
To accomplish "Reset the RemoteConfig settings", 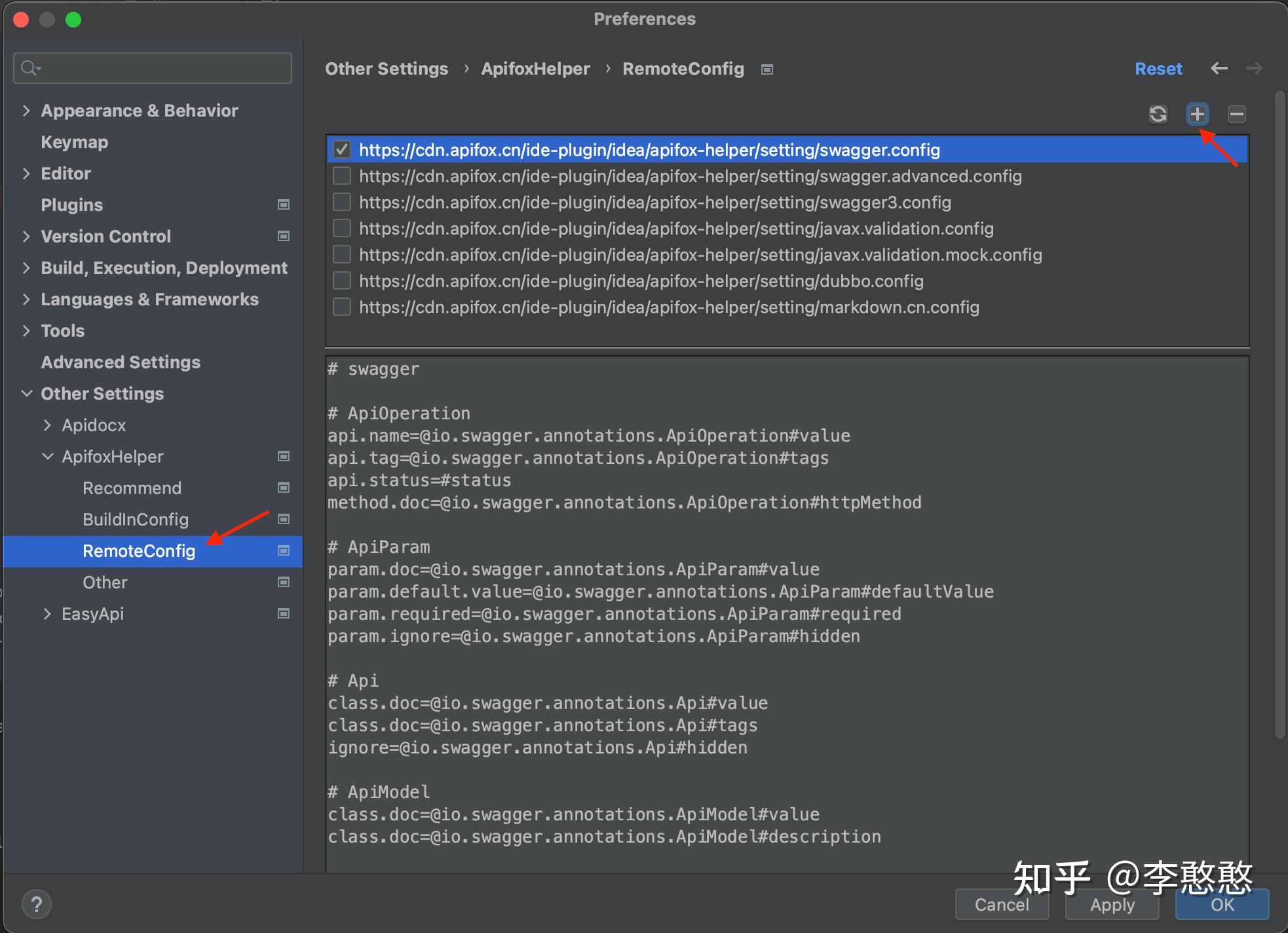I will pos(1158,68).
